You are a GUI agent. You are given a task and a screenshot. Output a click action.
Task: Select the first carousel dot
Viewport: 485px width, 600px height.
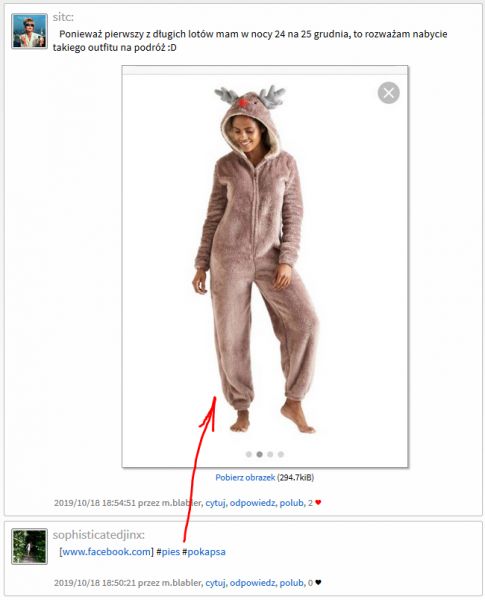(249, 454)
